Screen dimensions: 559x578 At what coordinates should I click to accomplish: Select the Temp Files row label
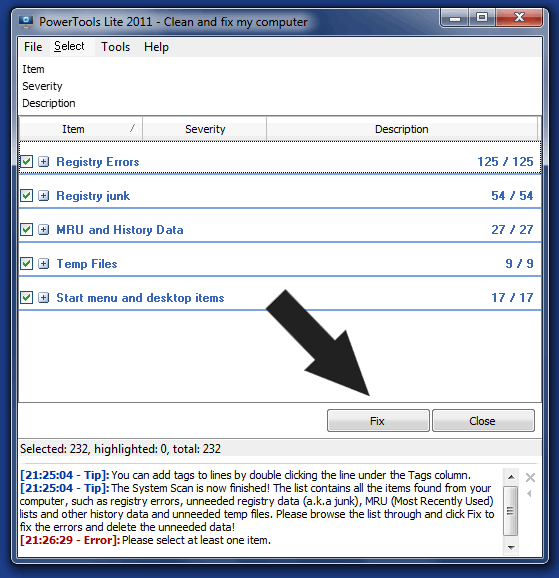(x=87, y=264)
